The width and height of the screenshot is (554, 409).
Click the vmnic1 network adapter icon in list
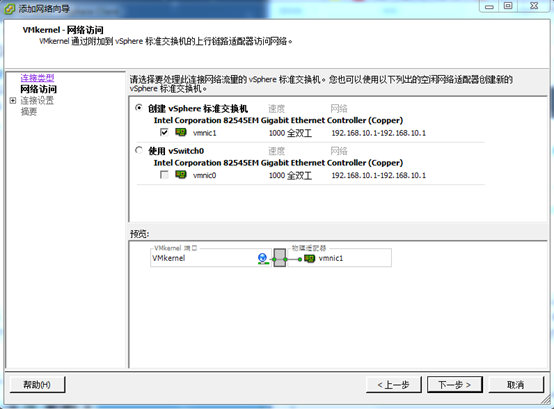[x=181, y=132]
